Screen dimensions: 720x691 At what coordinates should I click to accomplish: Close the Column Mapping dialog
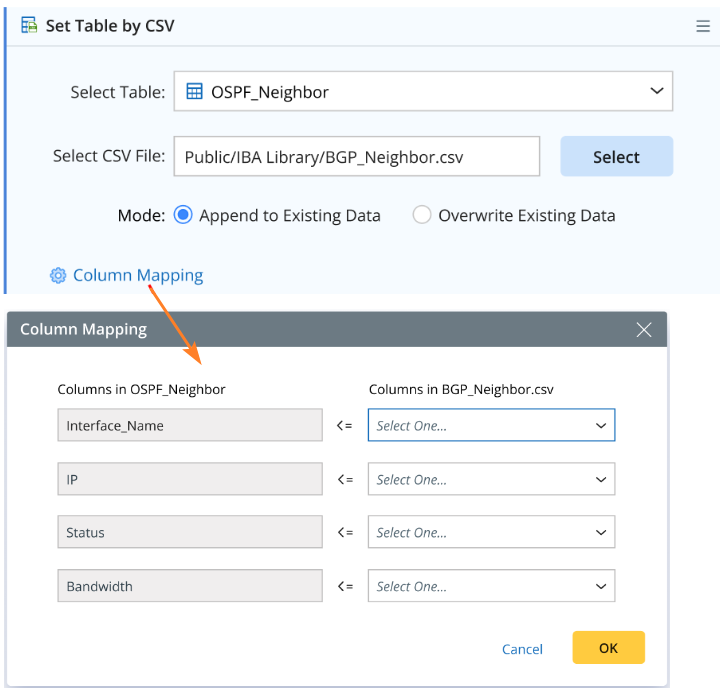coord(644,329)
